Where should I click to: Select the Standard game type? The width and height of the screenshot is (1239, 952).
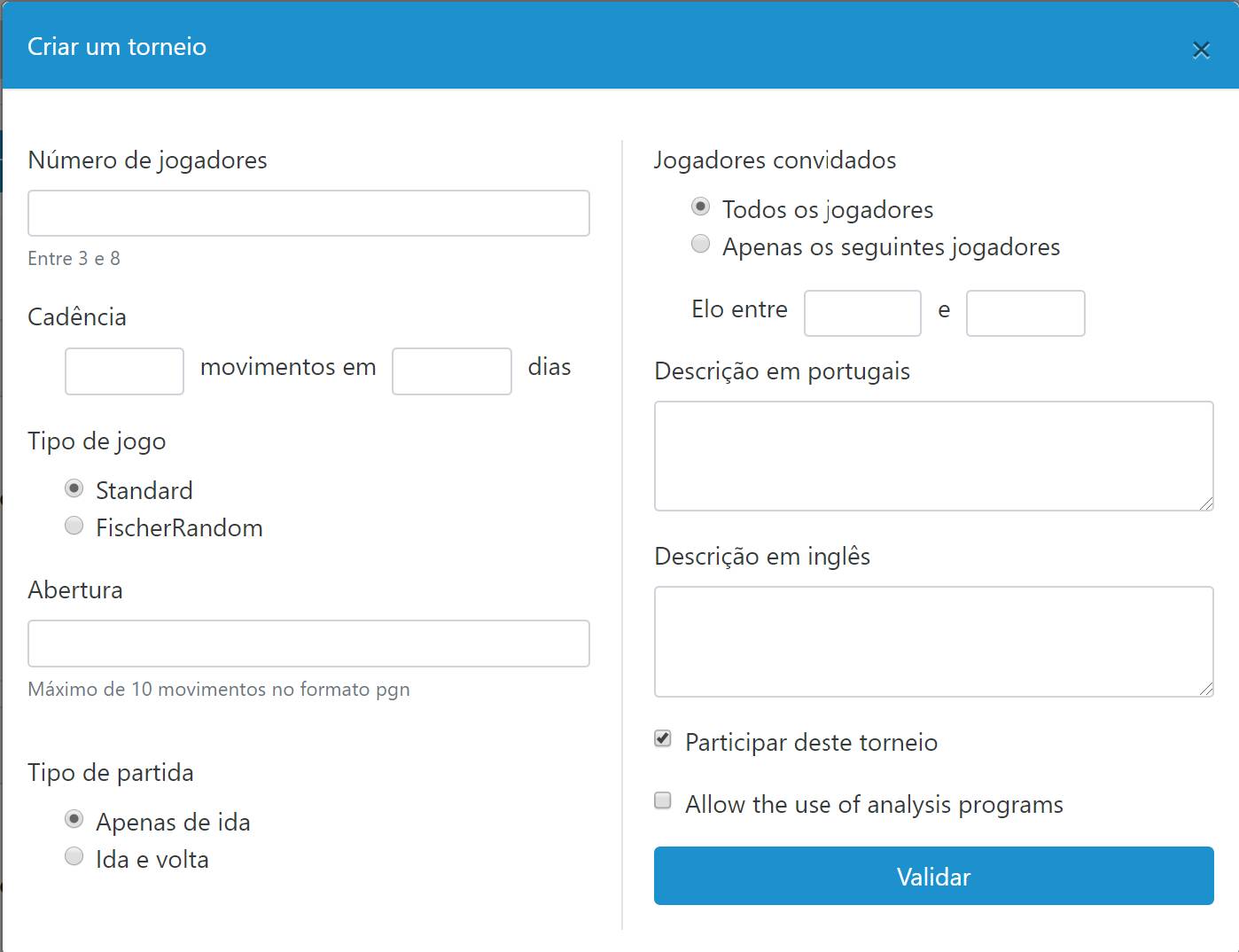(74, 488)
